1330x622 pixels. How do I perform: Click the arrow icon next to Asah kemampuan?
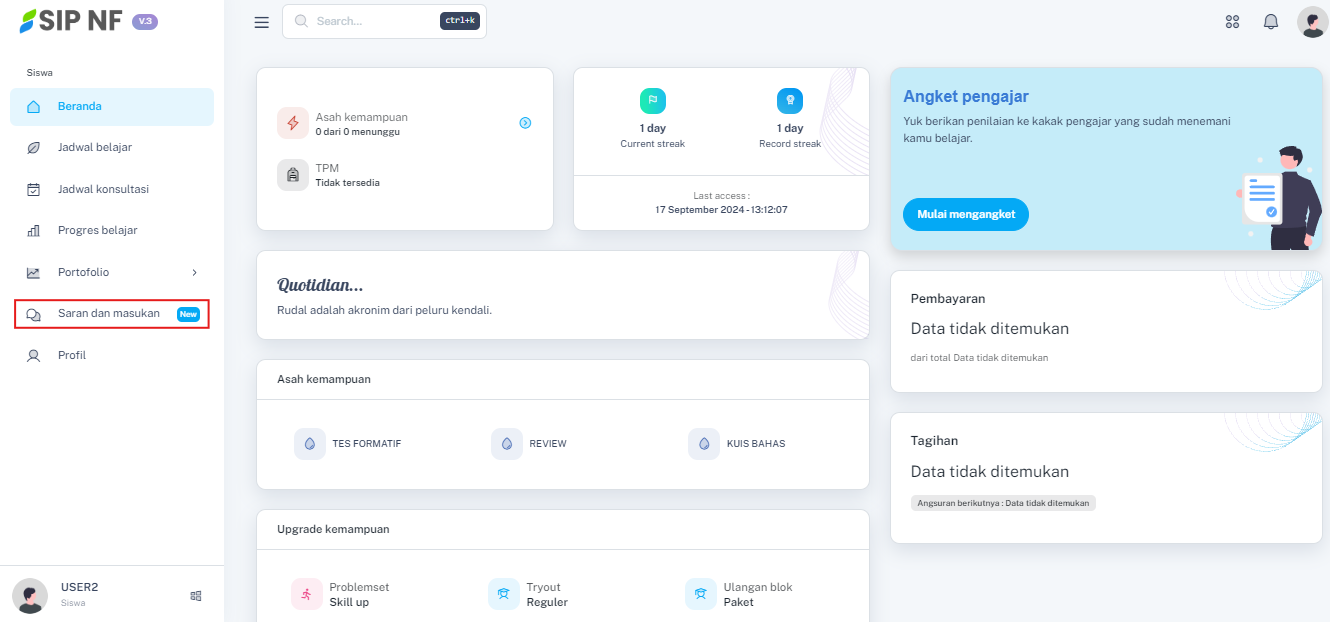click(x=525, y=123)
